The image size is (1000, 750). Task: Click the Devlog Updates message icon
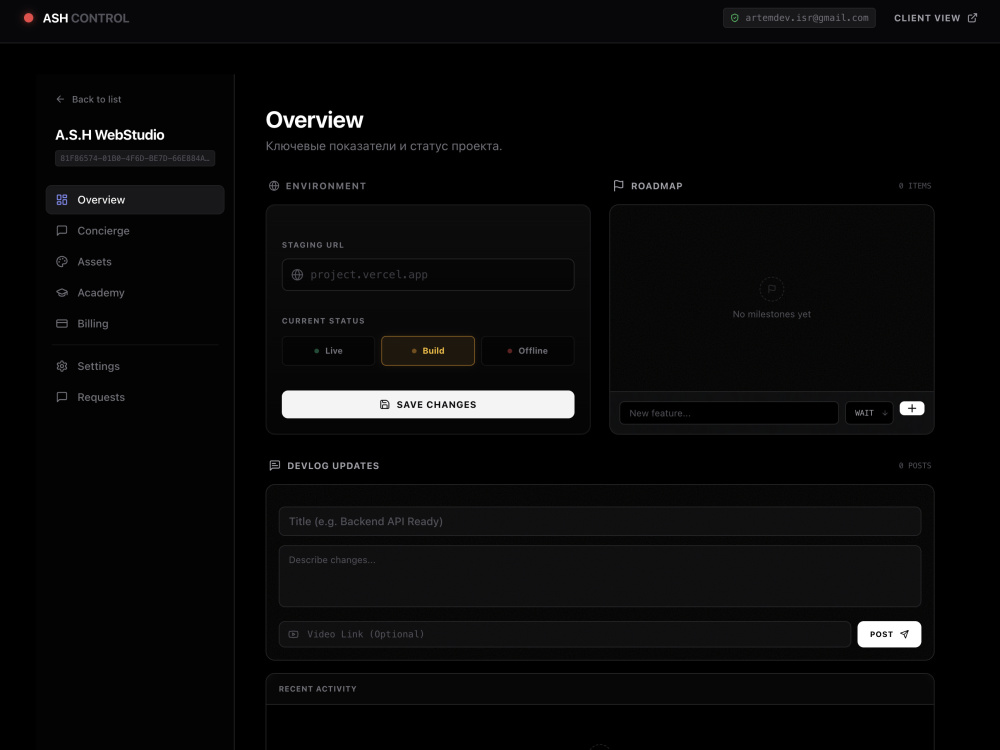coord(275,466)
